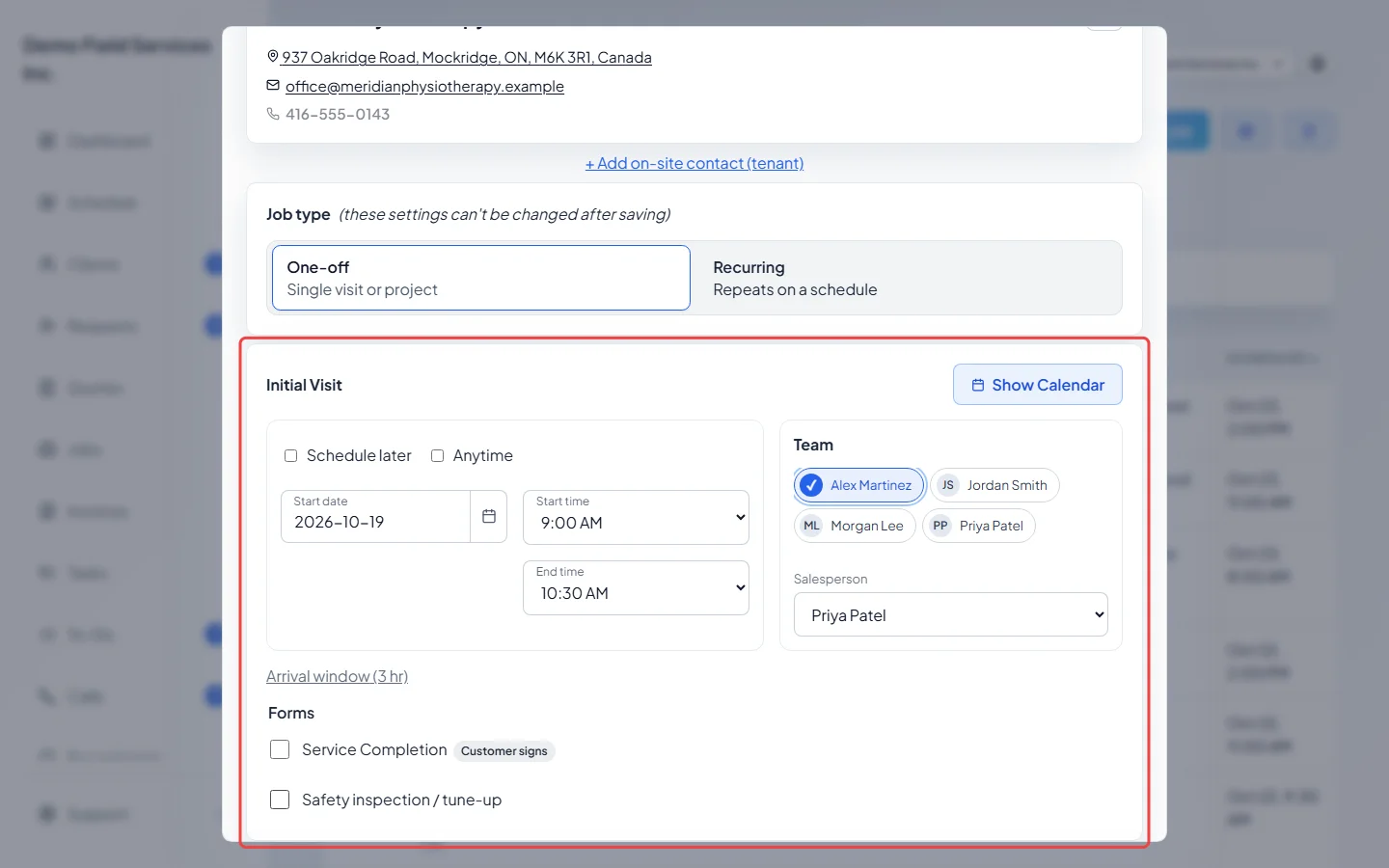Click the phone icon next to 416-555-0143

(x=273, y=114)
